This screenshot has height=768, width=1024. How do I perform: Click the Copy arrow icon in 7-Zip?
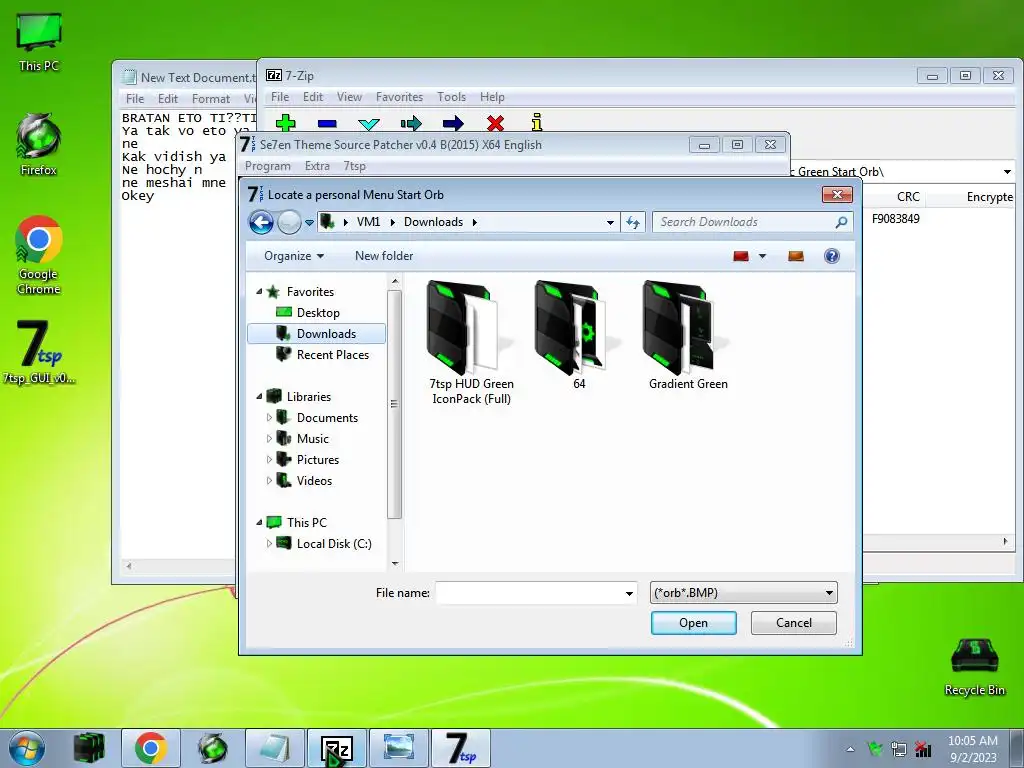point(411,123)
